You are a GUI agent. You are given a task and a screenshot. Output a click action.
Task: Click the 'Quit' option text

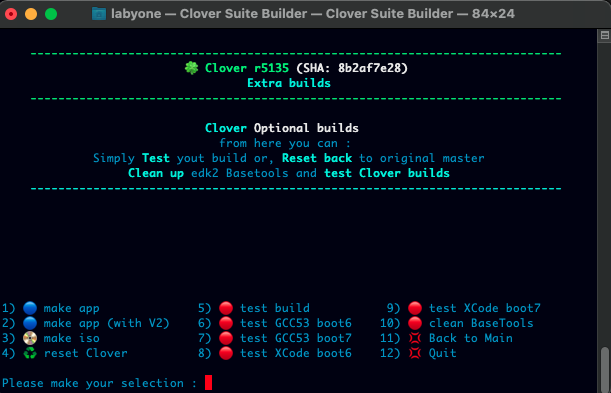(443, 353)
